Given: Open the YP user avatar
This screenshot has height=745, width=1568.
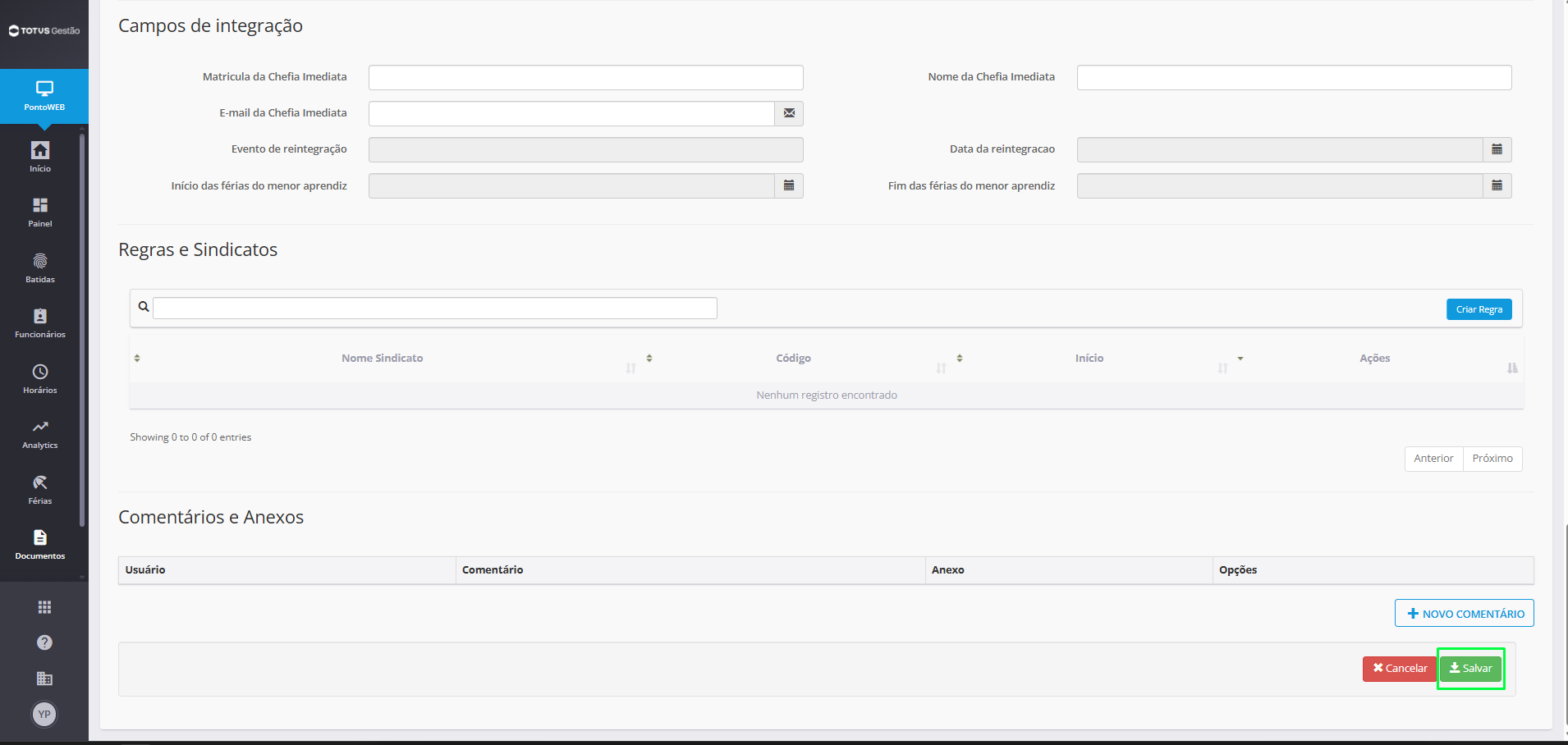Looking at the screenshot, I should [x=44, y=714].
